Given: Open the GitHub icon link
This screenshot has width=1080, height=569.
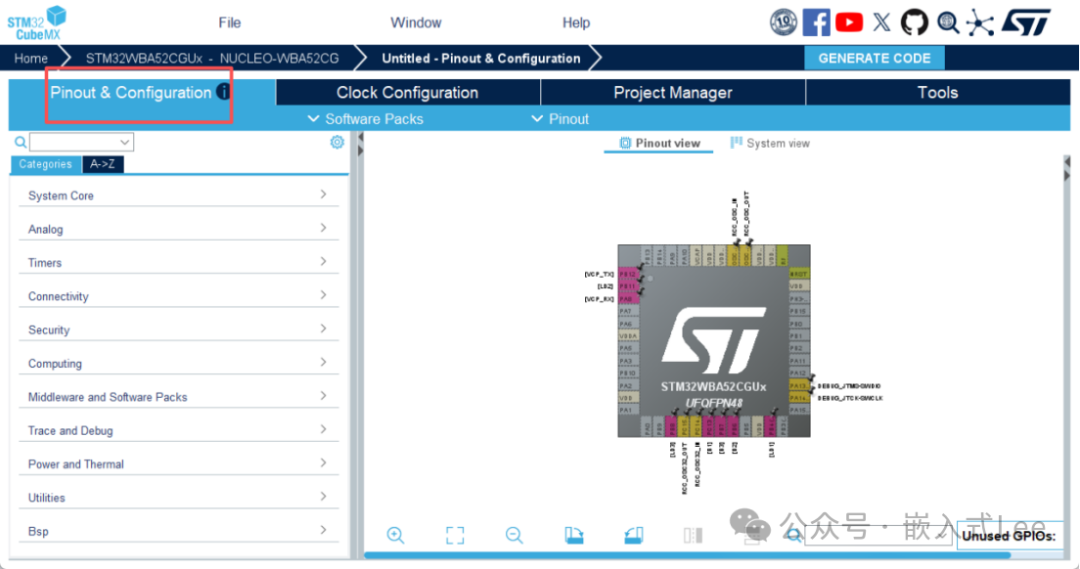Looking at the screenshot, I should pyautogui.click(x=914, y=22).
